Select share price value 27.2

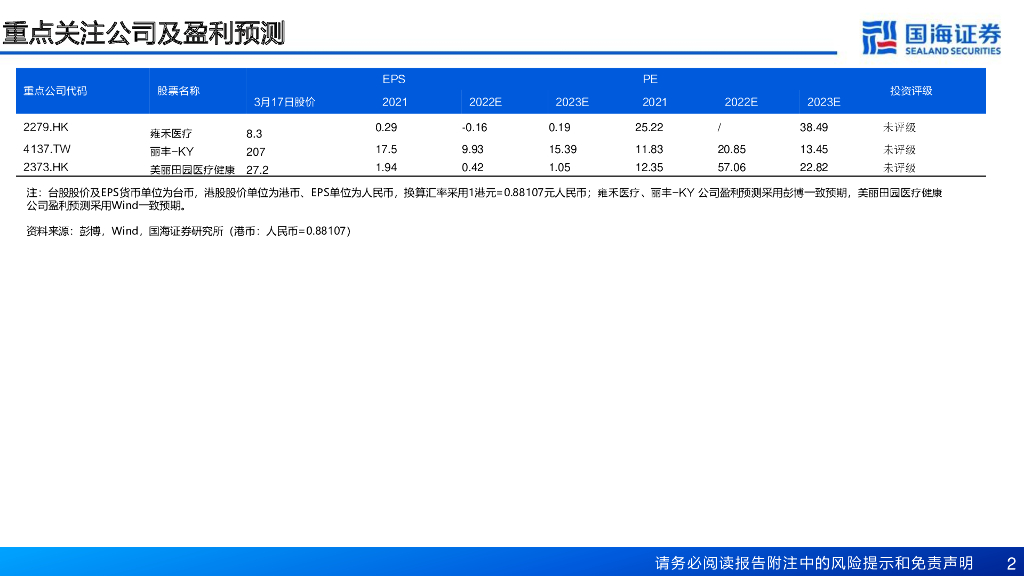pos(257,170)
